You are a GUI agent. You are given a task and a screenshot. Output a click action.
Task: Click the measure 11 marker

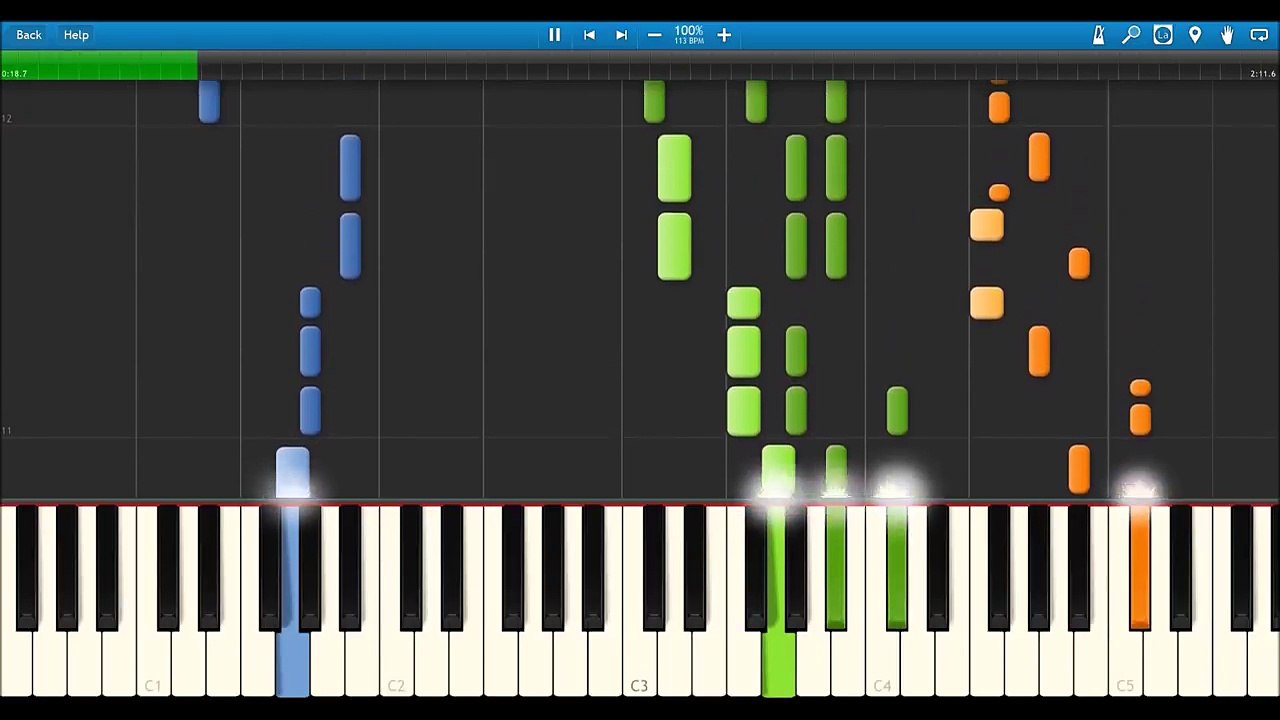coord(7,431)
